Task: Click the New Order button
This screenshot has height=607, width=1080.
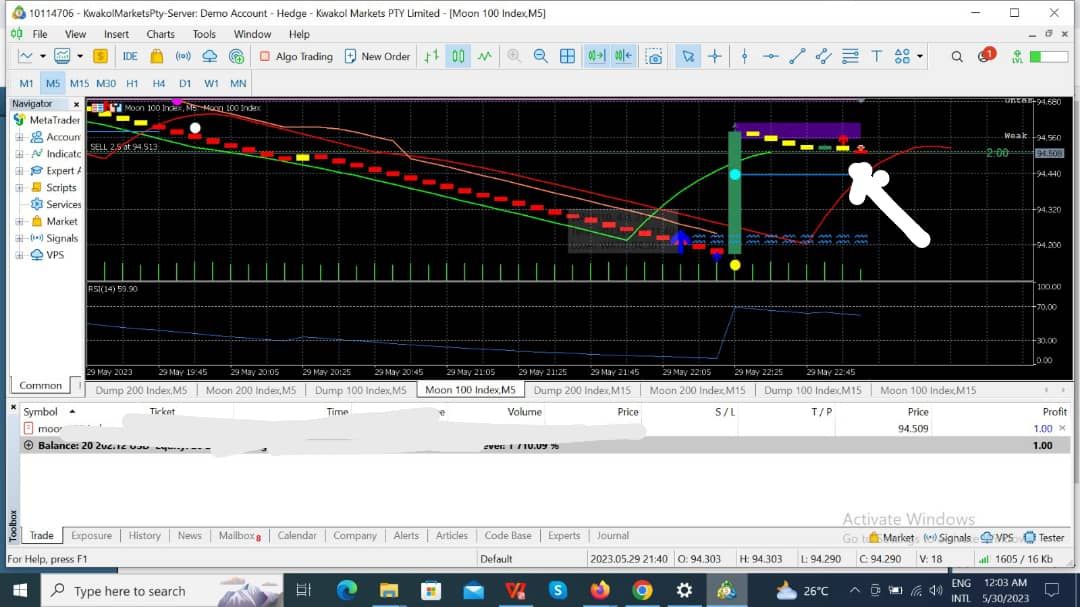Action: [377, 56]
